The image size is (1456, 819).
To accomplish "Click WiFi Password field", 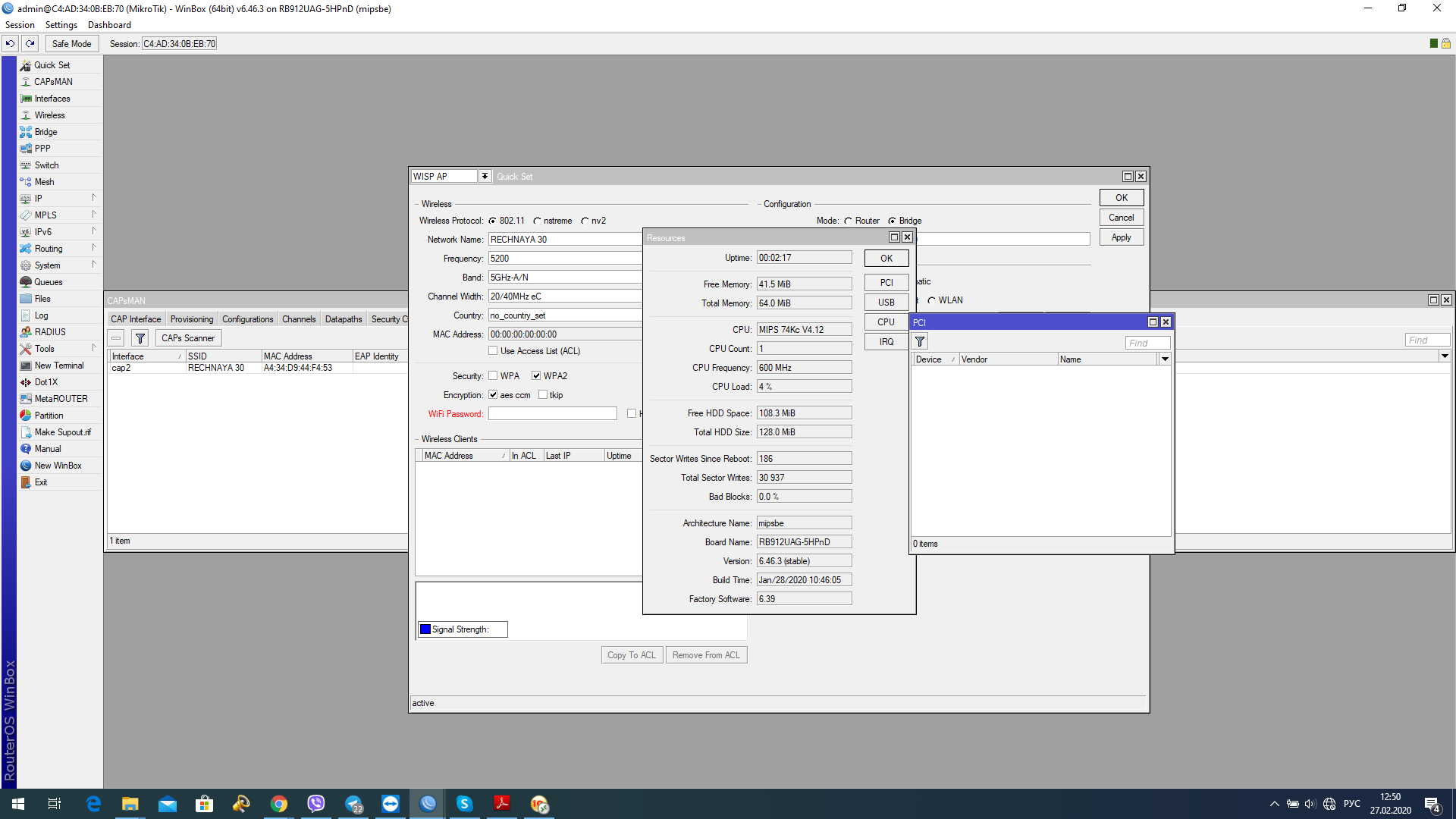I will coord(553,413).
